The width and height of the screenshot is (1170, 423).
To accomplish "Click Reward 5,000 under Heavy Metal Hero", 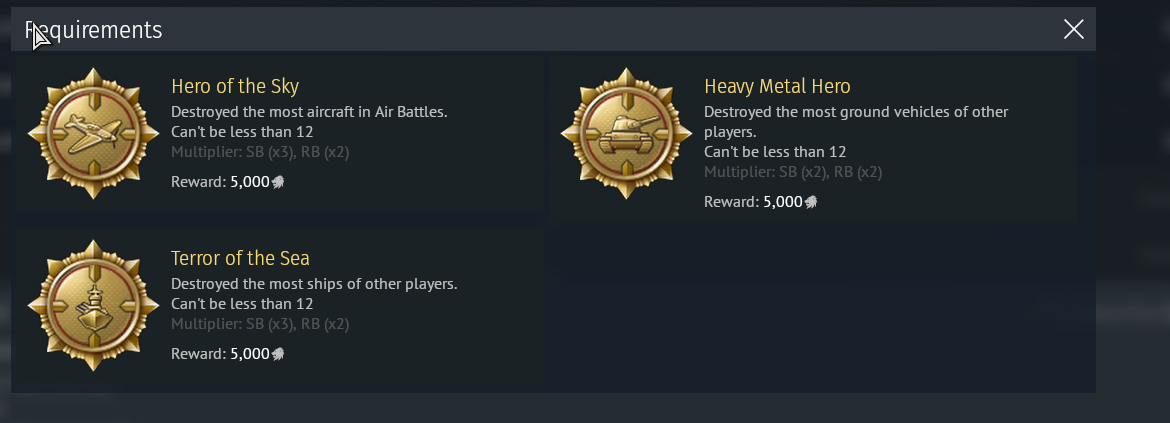I will click(761, 202).
